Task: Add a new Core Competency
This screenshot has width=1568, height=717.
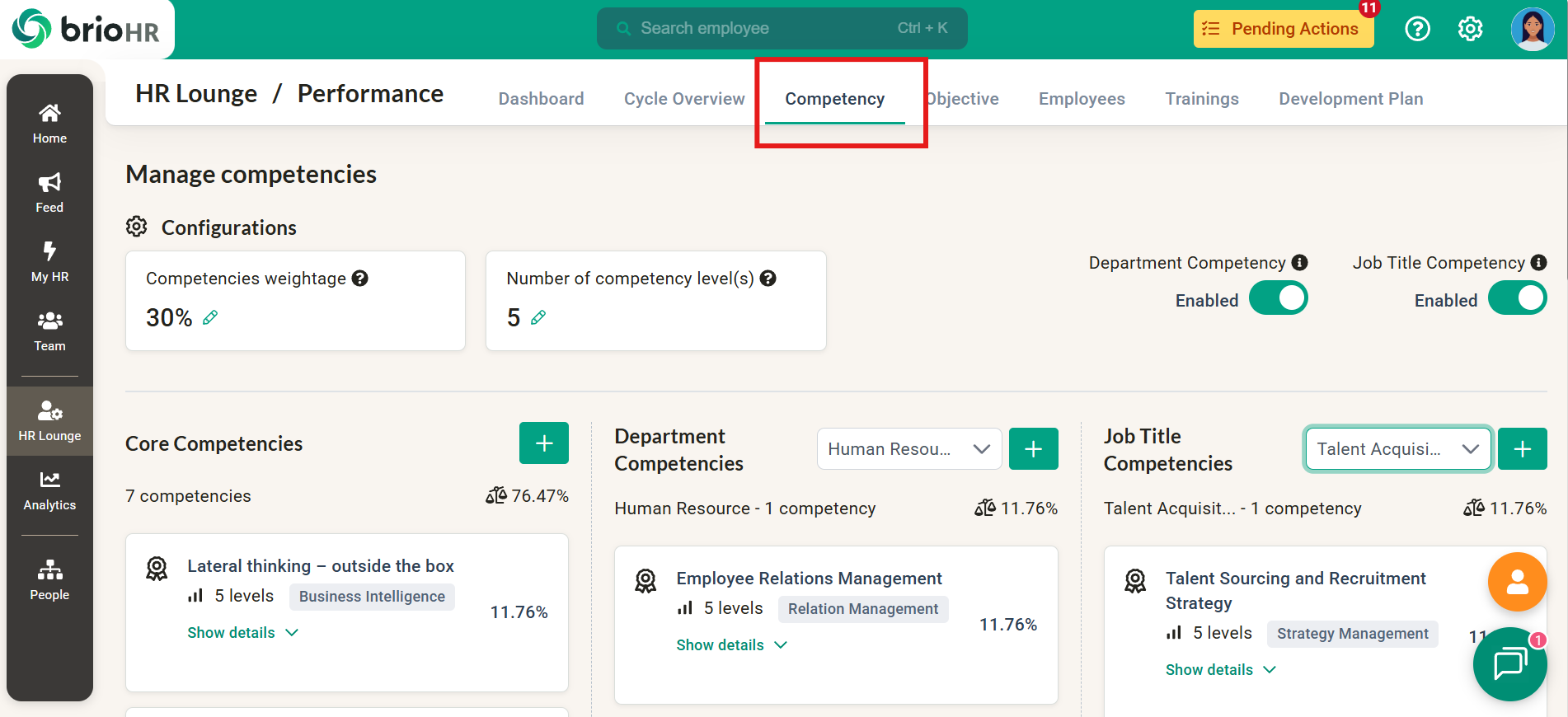Action: (x=543, y=443)
